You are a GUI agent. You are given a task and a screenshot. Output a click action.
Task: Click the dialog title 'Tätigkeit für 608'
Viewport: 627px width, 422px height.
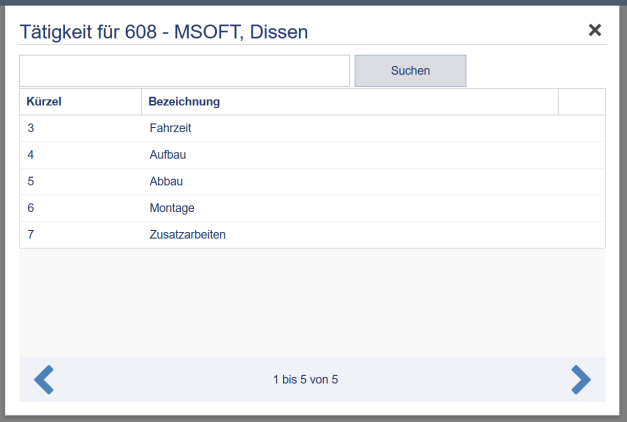coord(164,32)
